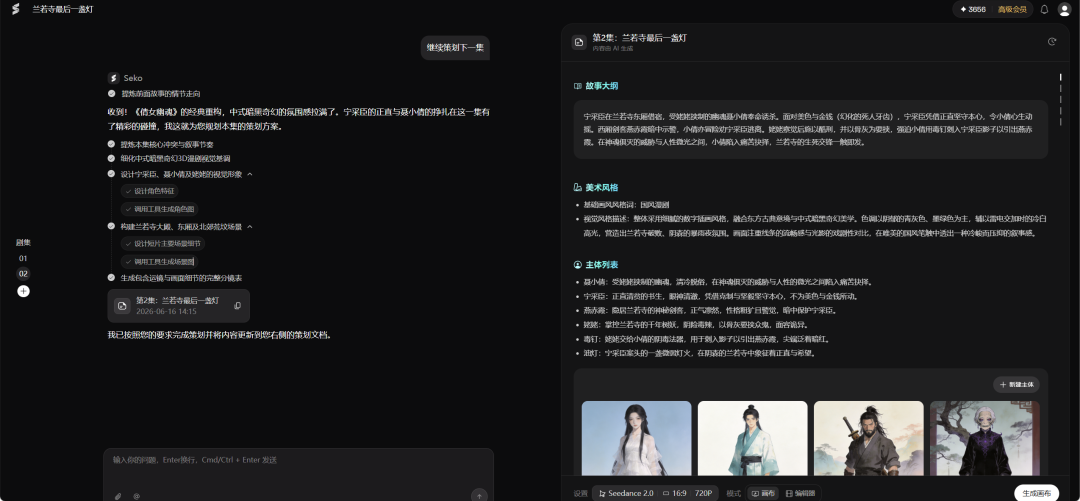Collapse 构建兰若寺大殿 step chevron
The height and width of the screenshot is (501, 1080).
click(250, 227)
